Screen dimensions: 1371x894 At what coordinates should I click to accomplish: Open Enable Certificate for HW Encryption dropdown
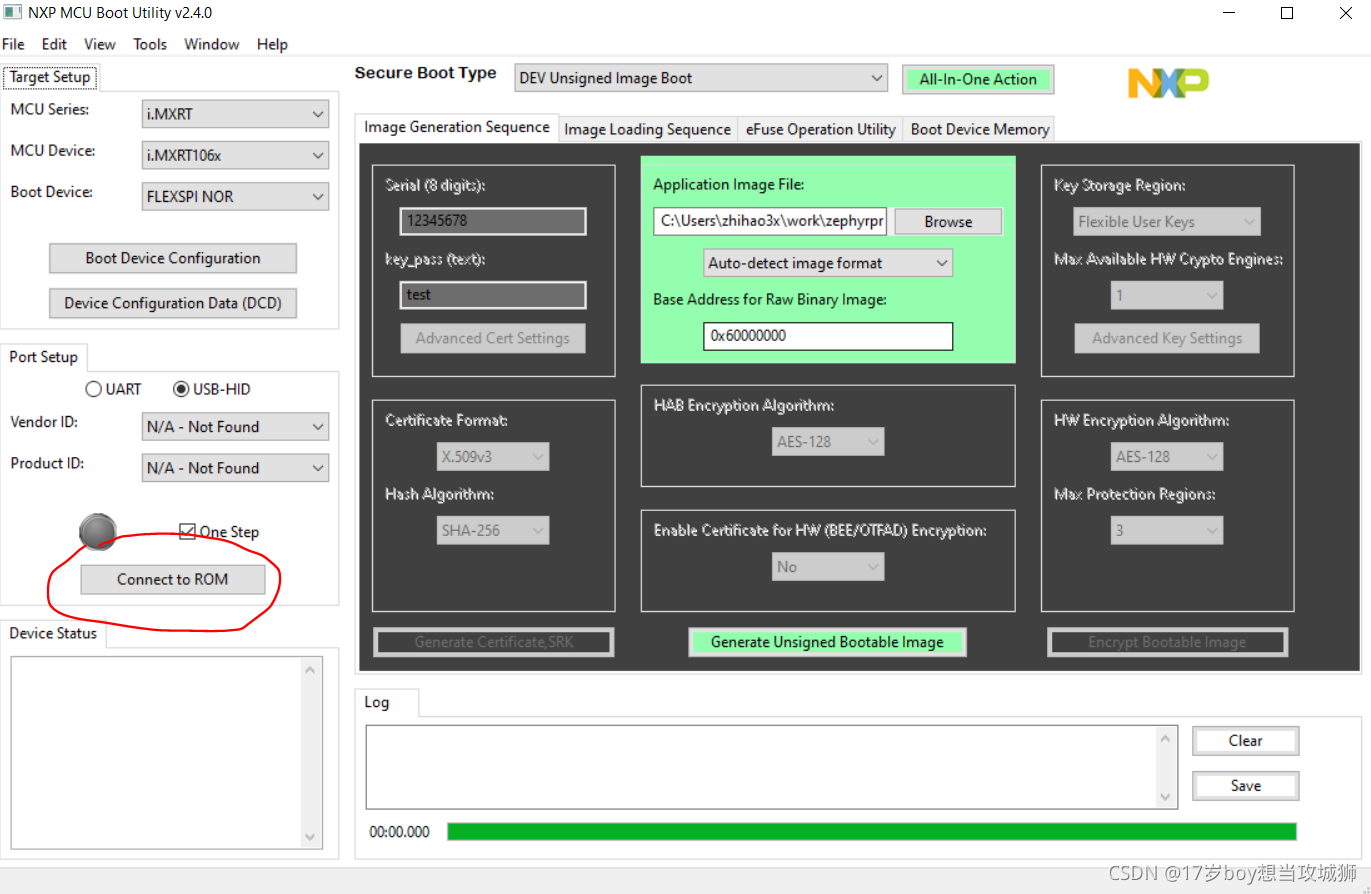coord(826,567)
